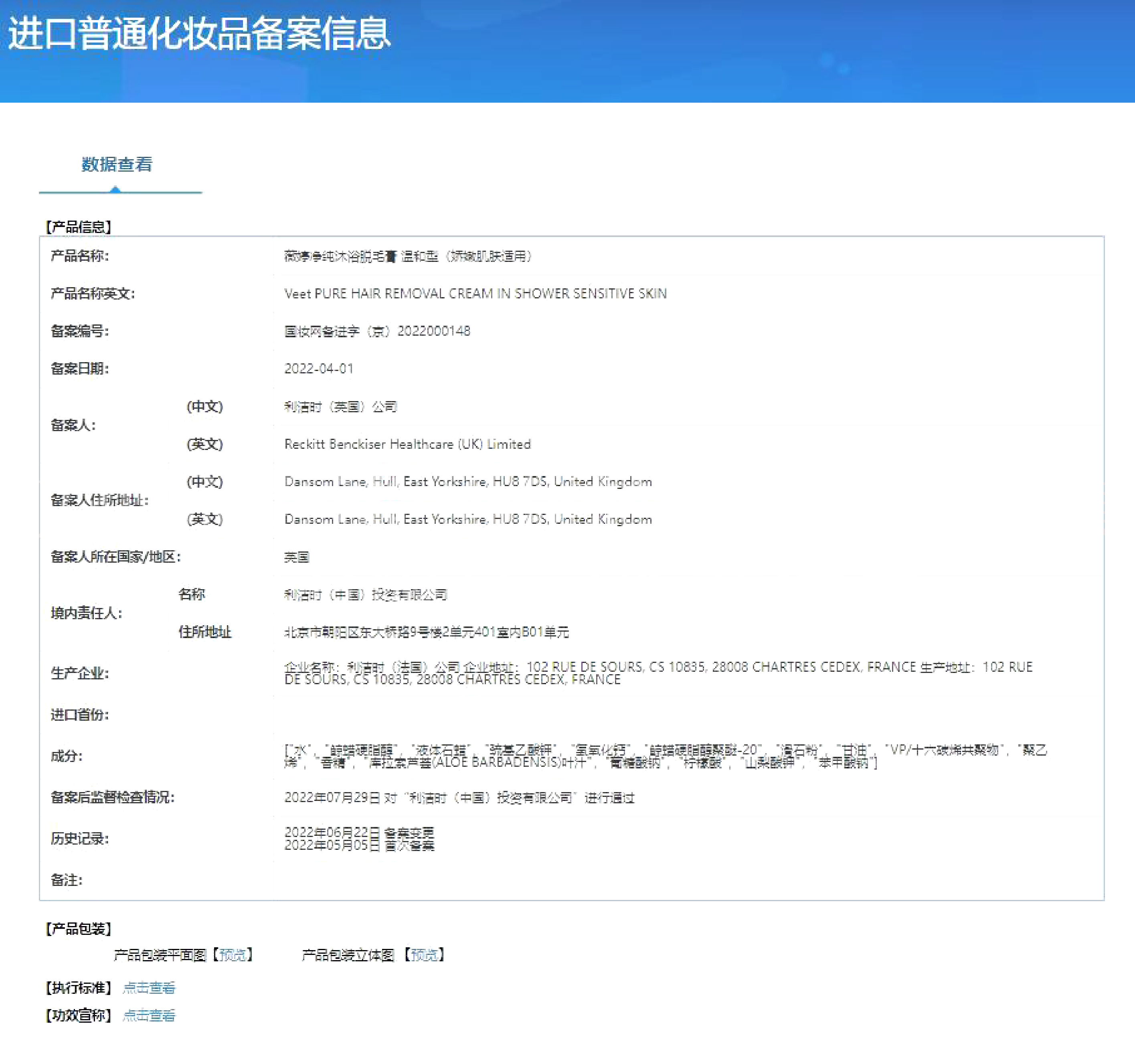
Task: Click the 产品信息 section heading
Action: [x=78, y=227]
